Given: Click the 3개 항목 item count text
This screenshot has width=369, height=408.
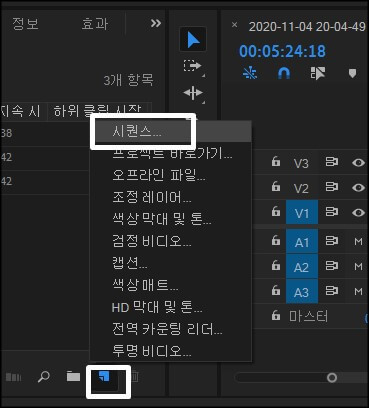Looking at the screenshot, I should coord(129,80).
